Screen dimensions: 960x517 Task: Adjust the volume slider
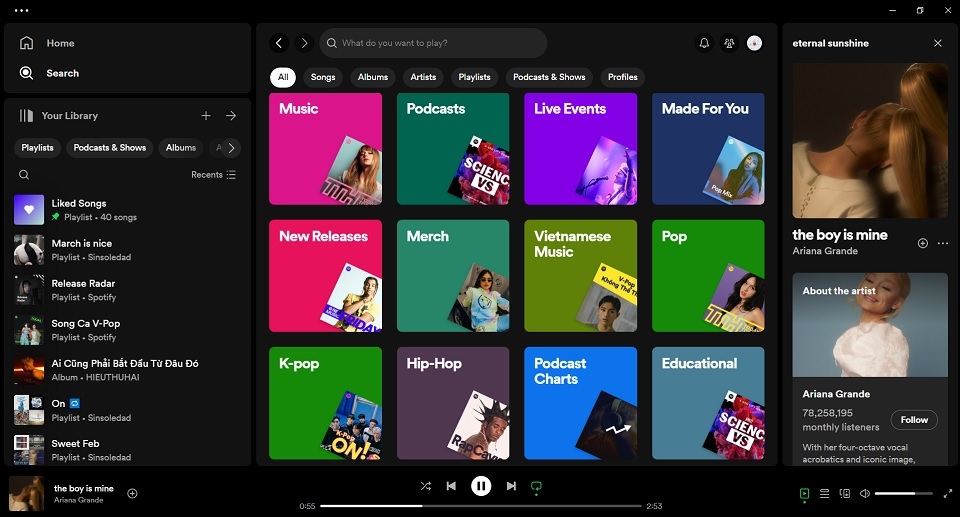tap(904, 494)
